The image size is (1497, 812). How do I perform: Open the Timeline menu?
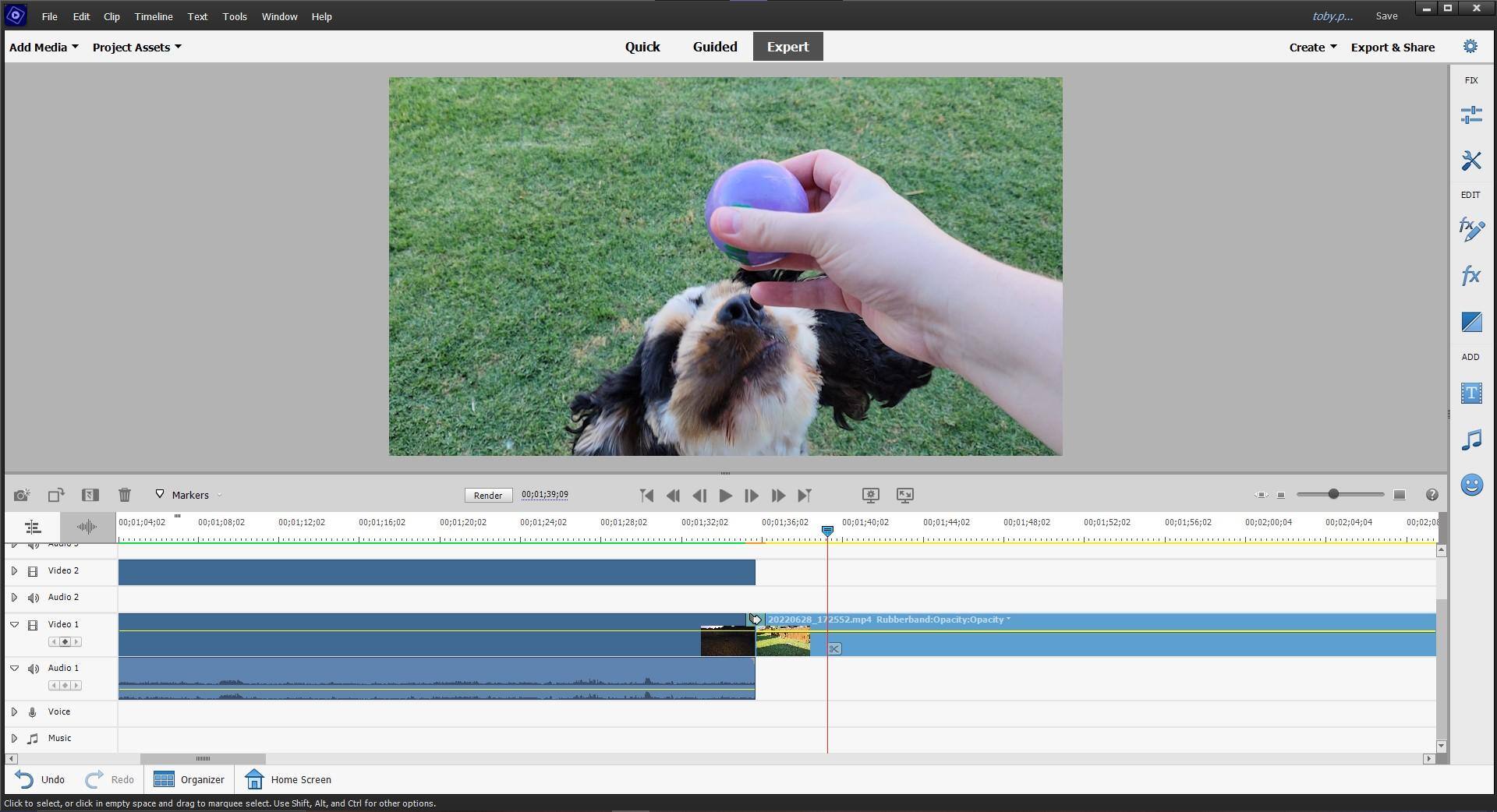pos(153,16)
